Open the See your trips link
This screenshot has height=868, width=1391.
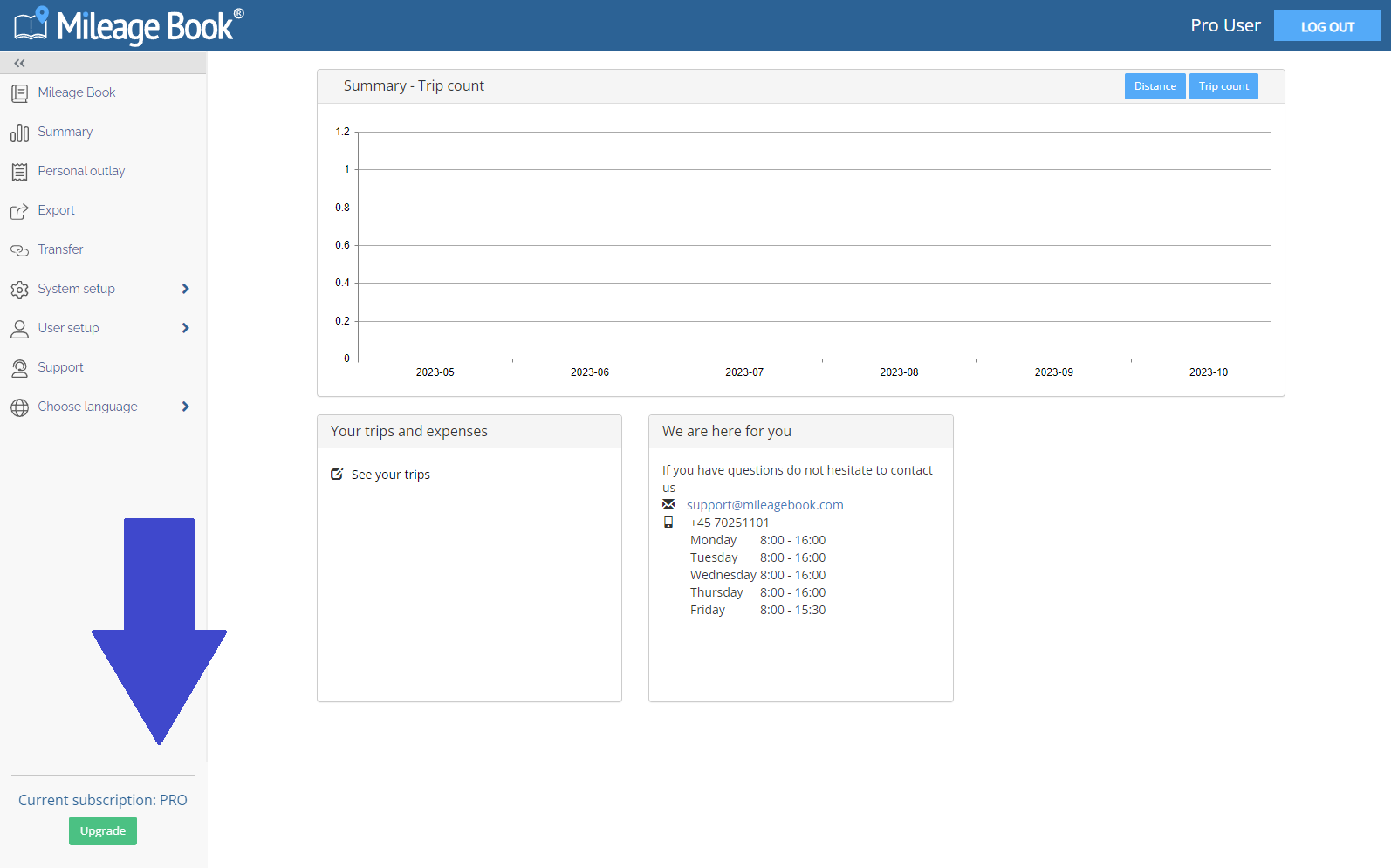point(391,475)
